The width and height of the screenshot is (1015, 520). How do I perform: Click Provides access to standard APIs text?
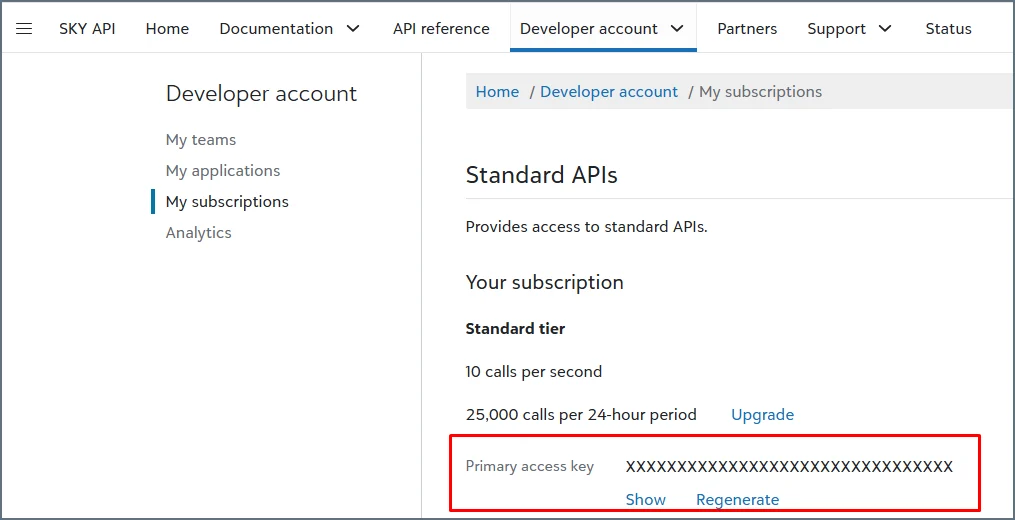[586, 227]
